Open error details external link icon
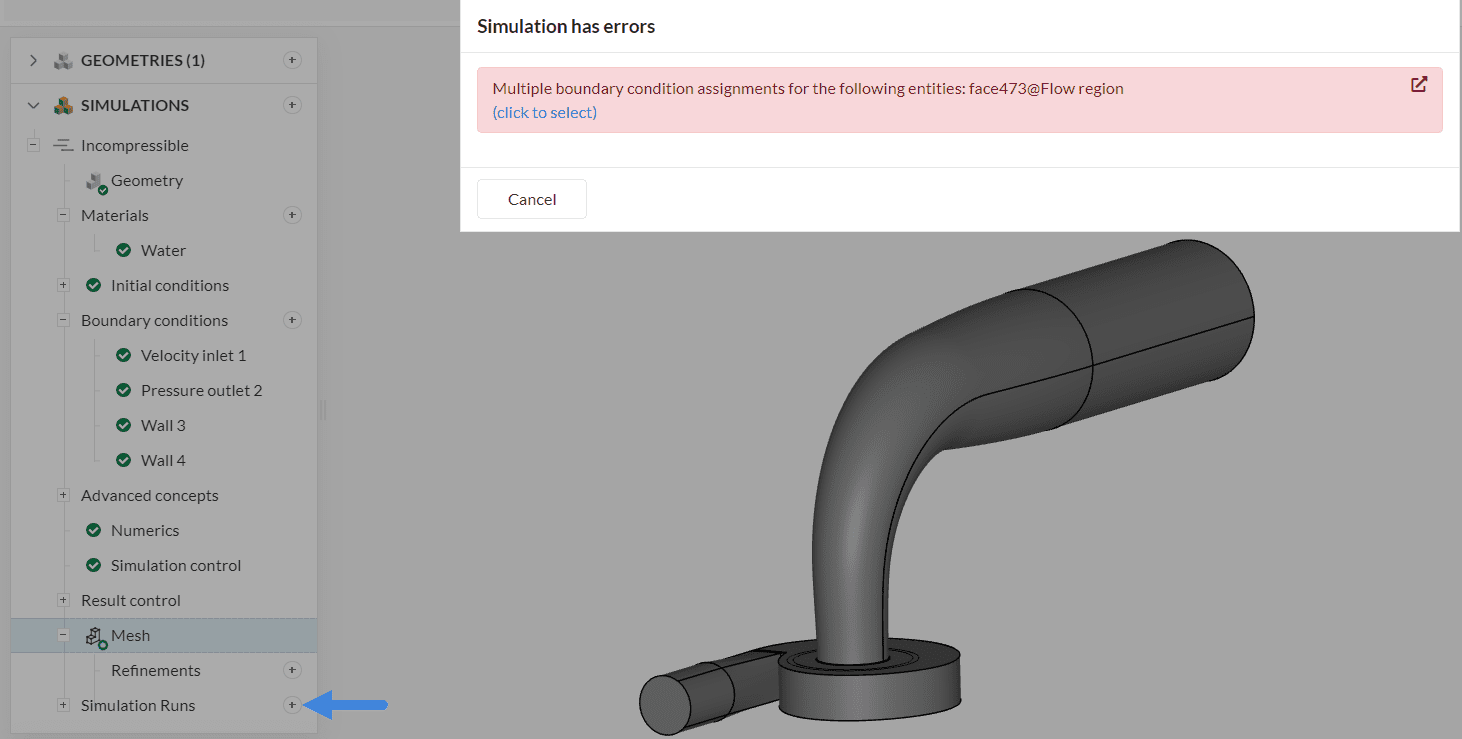1462x739 pixels. tap(1418, 85)
